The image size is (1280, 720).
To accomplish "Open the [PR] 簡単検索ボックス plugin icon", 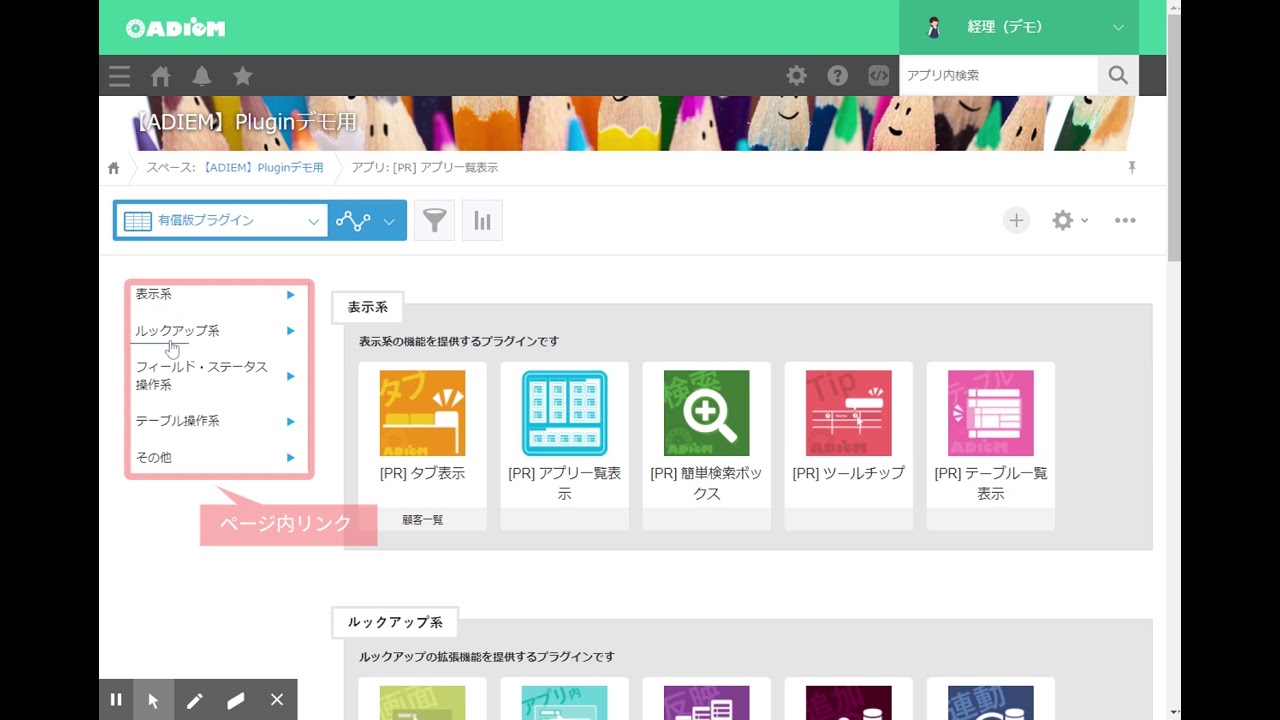I will (706, 413).
